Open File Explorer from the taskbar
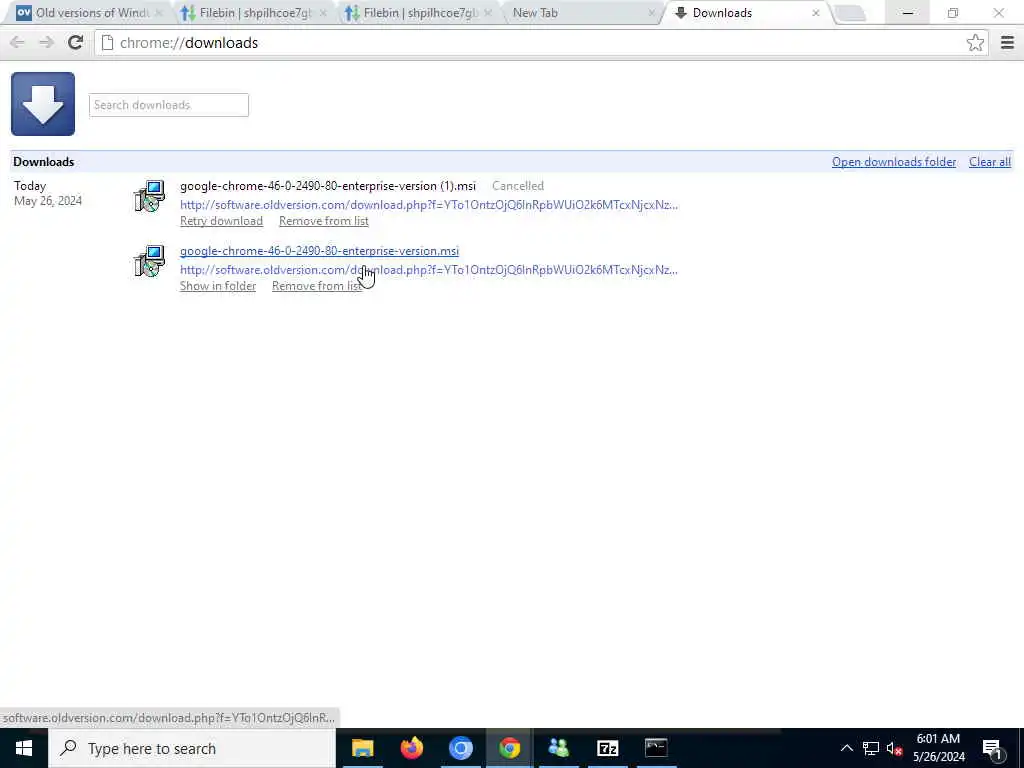Viewport: 1024px width, 768px height. (x=362, y=748)
